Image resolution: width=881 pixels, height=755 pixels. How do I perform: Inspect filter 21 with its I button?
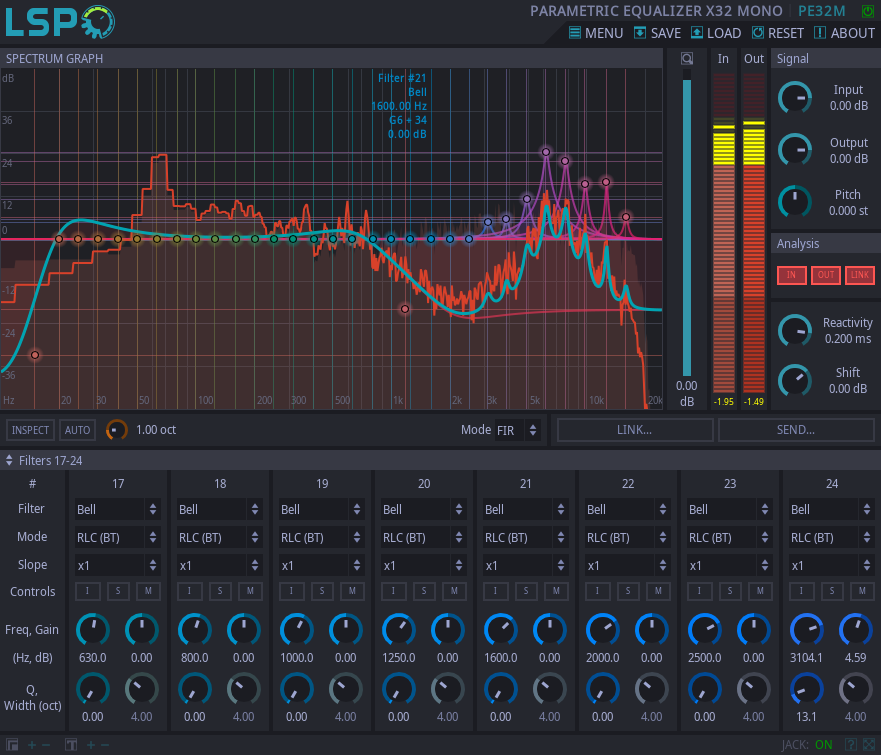point(495,591)
